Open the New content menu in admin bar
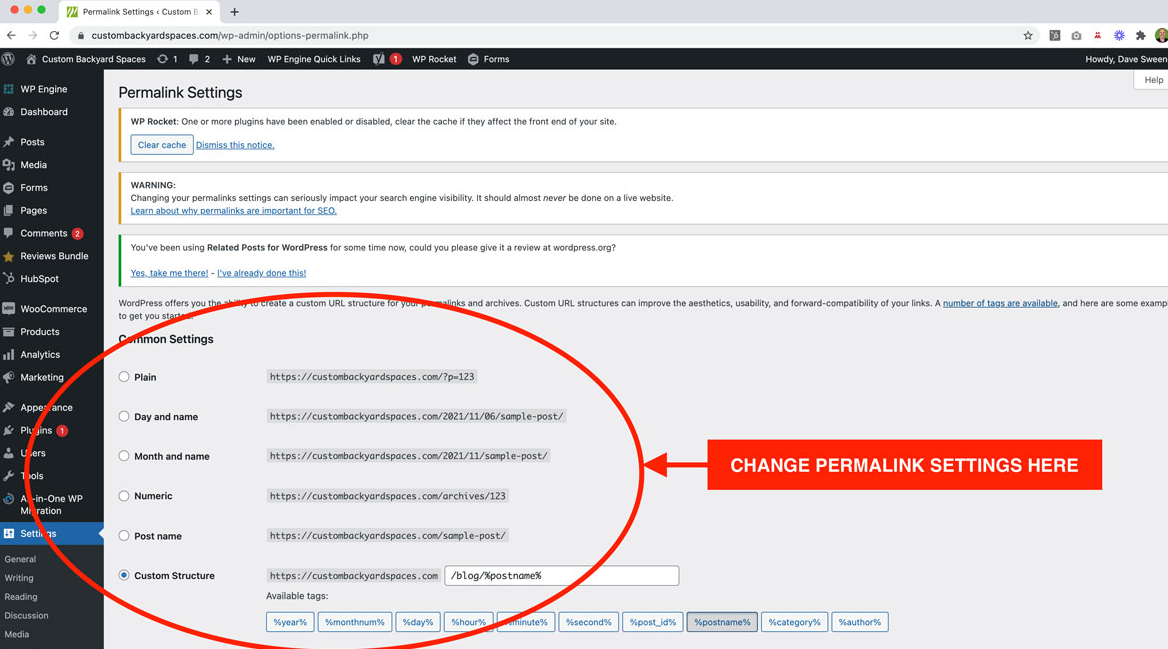 [239, 59]
